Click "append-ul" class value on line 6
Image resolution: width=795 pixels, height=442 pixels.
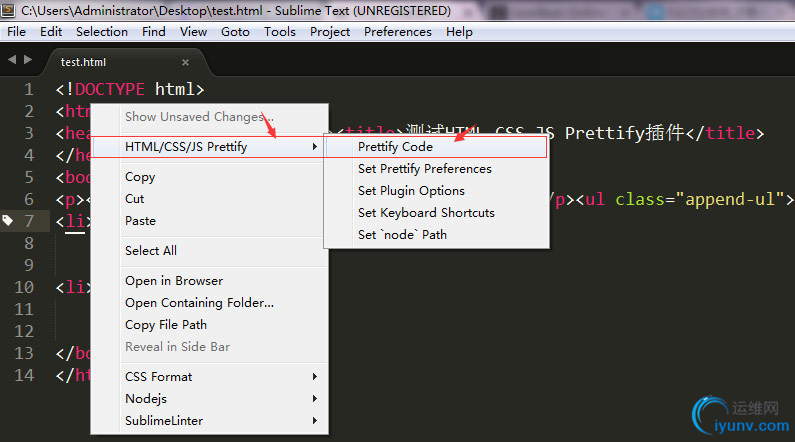731,200
